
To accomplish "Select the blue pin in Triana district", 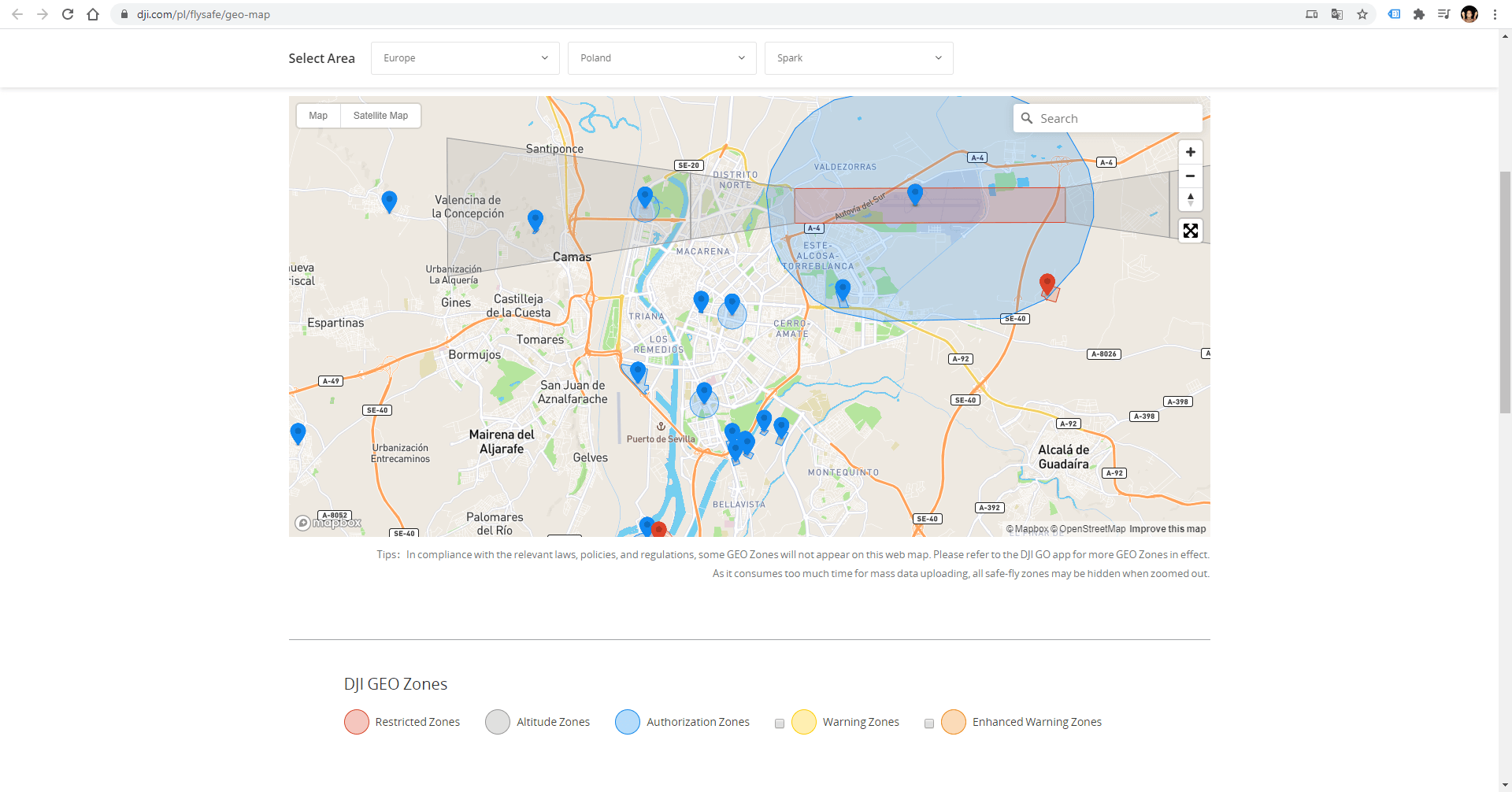I will click(701, 301).
